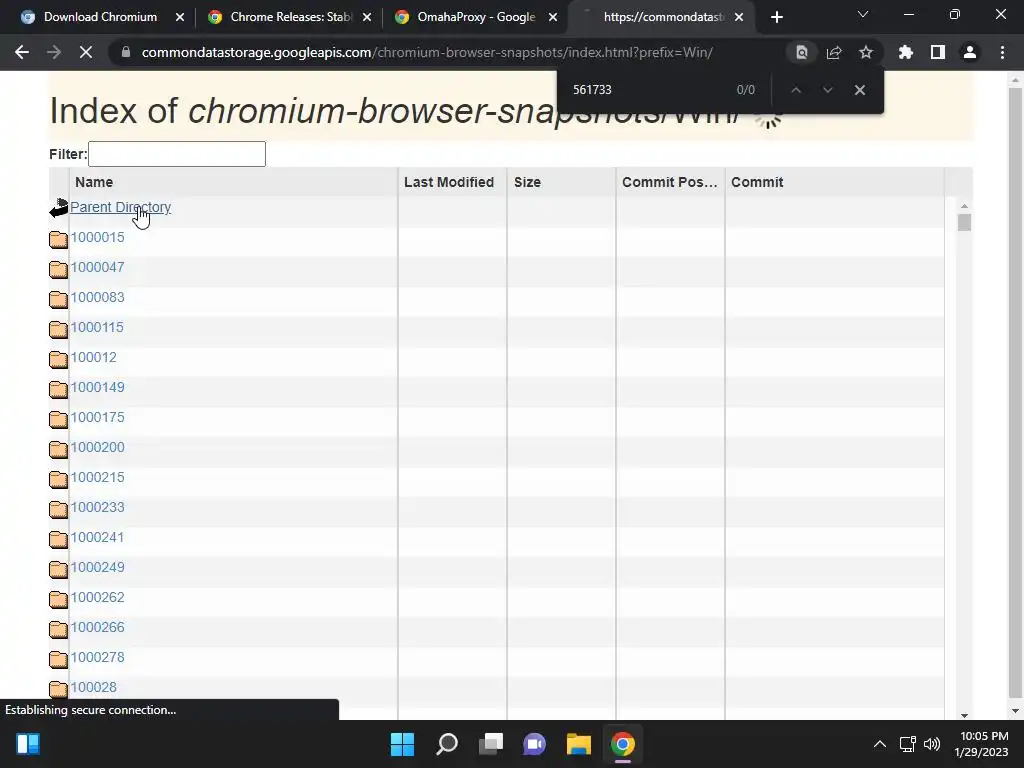
Task: Open the Chrome profile icon
Action: (970, 52)
